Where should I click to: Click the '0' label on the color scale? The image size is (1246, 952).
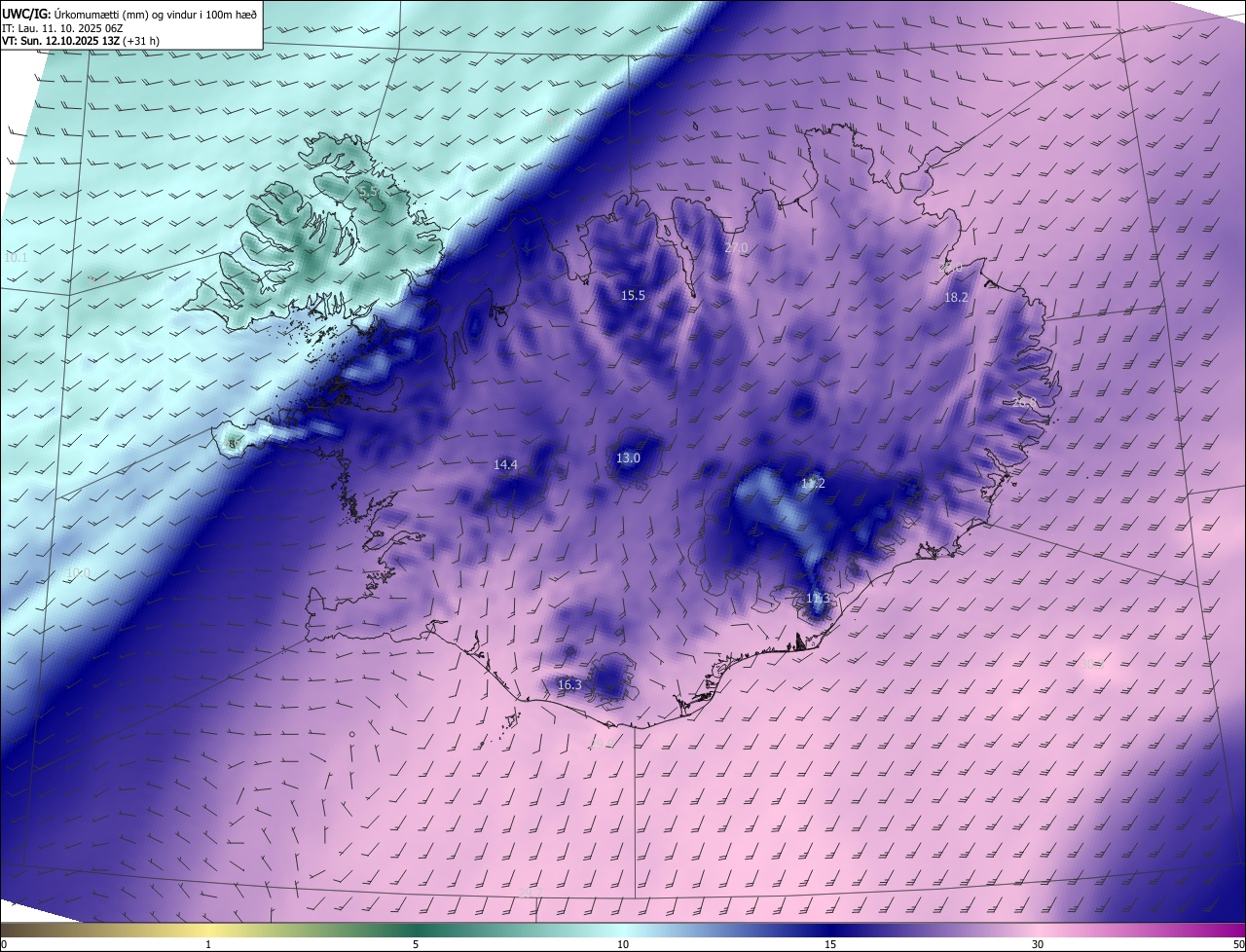click(x=4, y=944)
